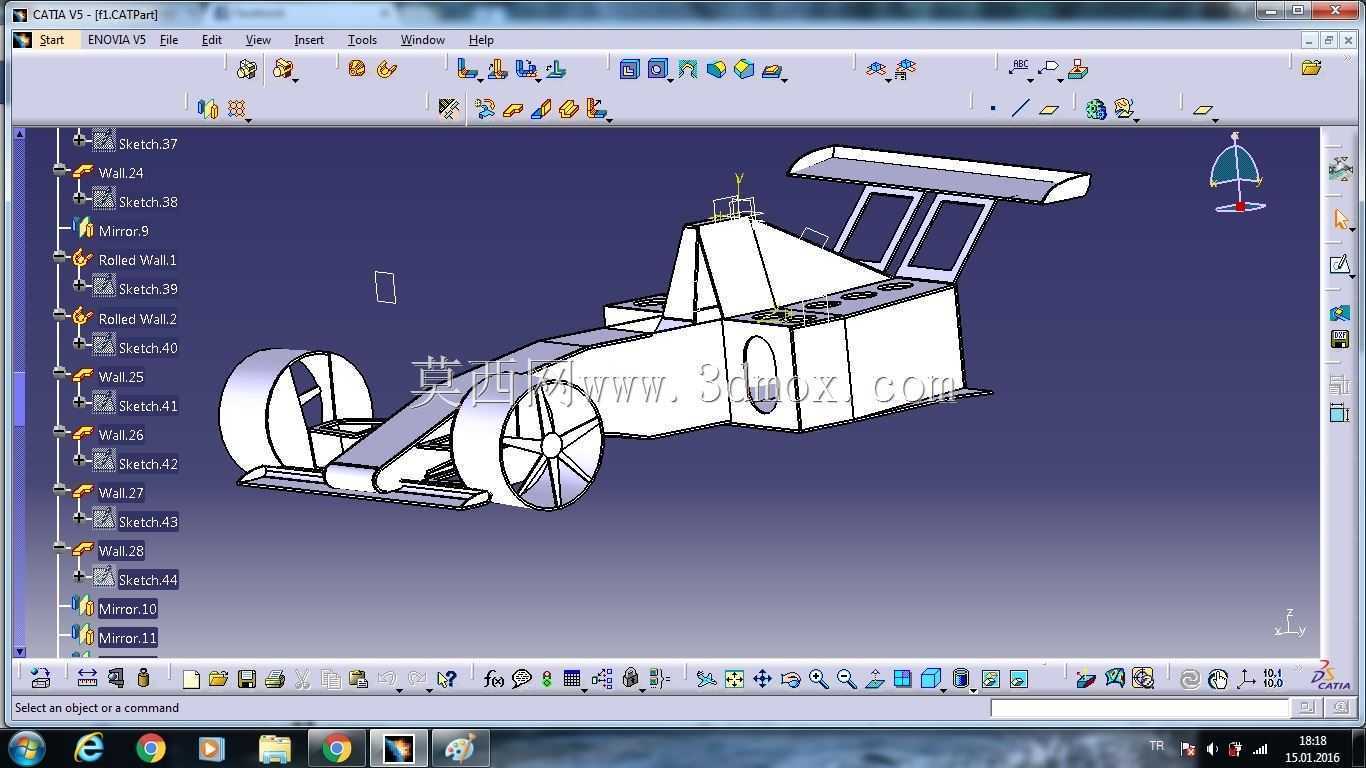The width and height of the screenshot is (1366, 768).
Task: Select Wall.26 in the tree
Action: tap(121, 435)
